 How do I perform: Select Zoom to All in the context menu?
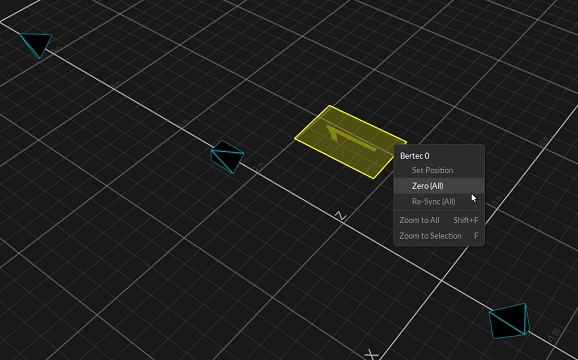pyautogui.click(x=439, y=220)
